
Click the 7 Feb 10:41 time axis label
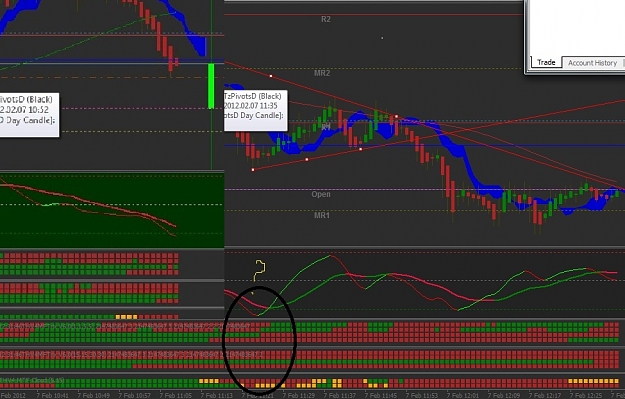click(x=53, y=395)
